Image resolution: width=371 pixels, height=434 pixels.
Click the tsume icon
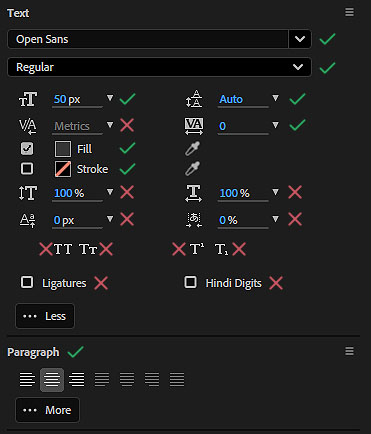(194, 220)
